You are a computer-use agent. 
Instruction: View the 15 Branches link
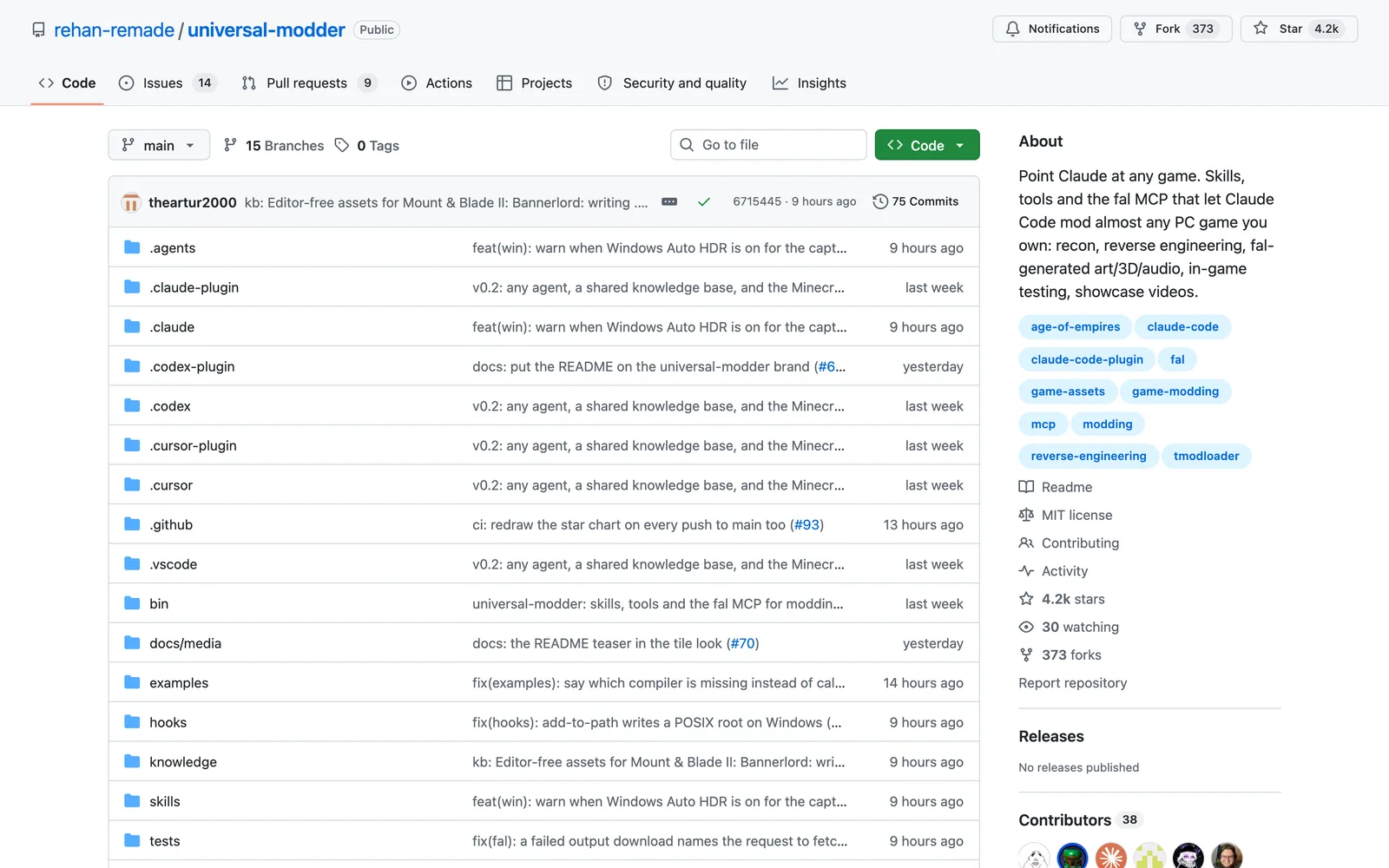273,146
